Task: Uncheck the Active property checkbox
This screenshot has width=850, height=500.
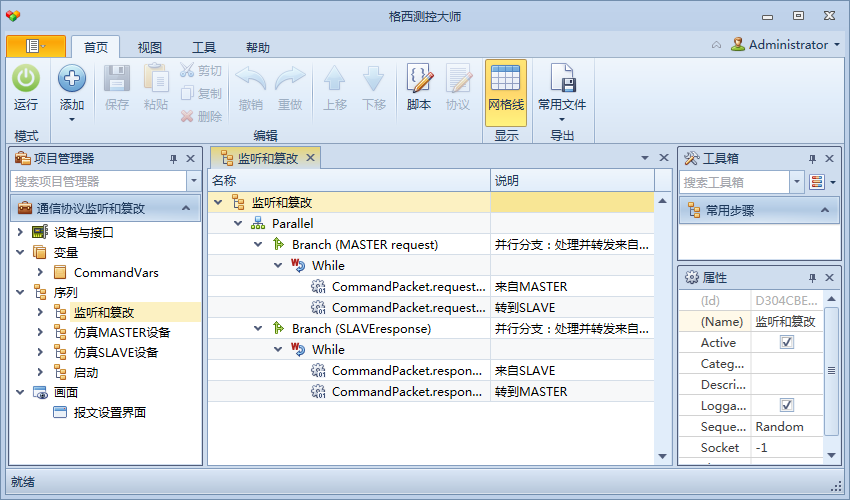Action: [x=786, y=342]
